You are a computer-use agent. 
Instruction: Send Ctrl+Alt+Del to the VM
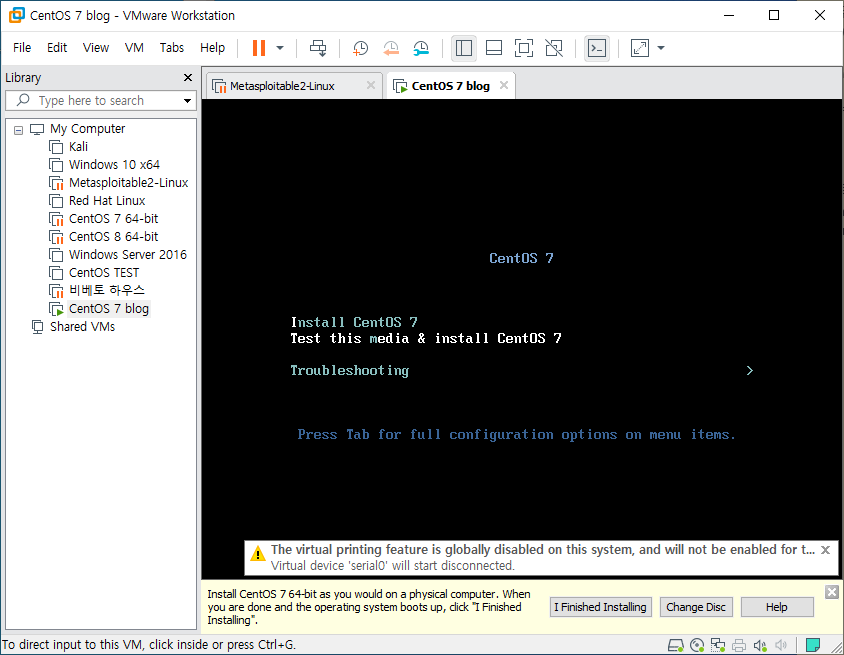(318, 48)
